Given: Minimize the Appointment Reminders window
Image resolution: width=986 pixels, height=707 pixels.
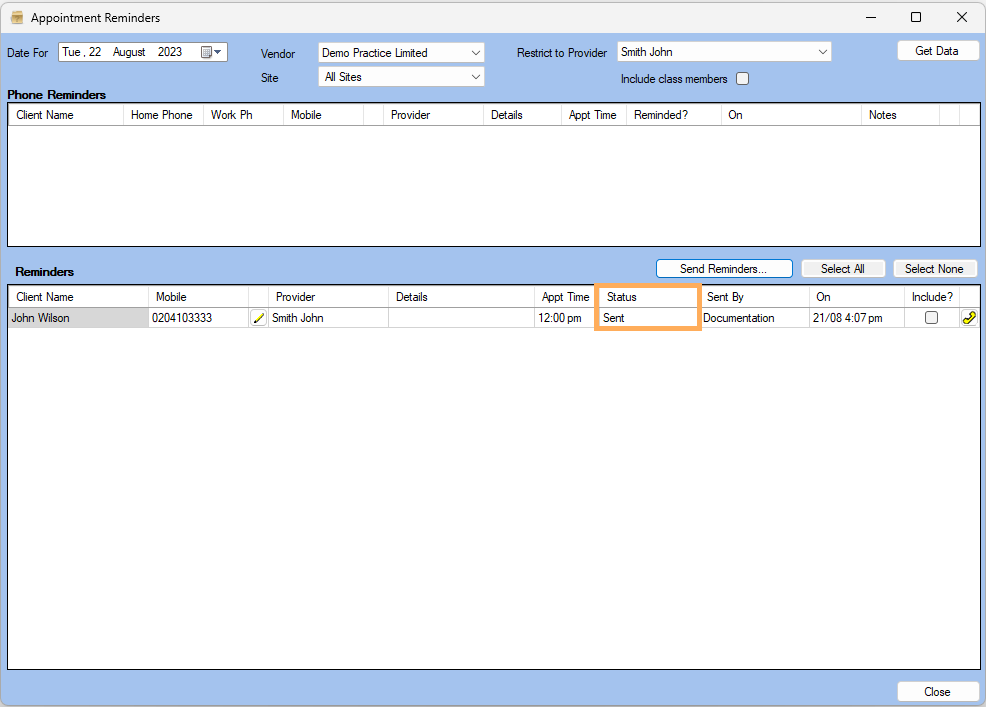Looking at the screenshot, I should tap(871, 17).
